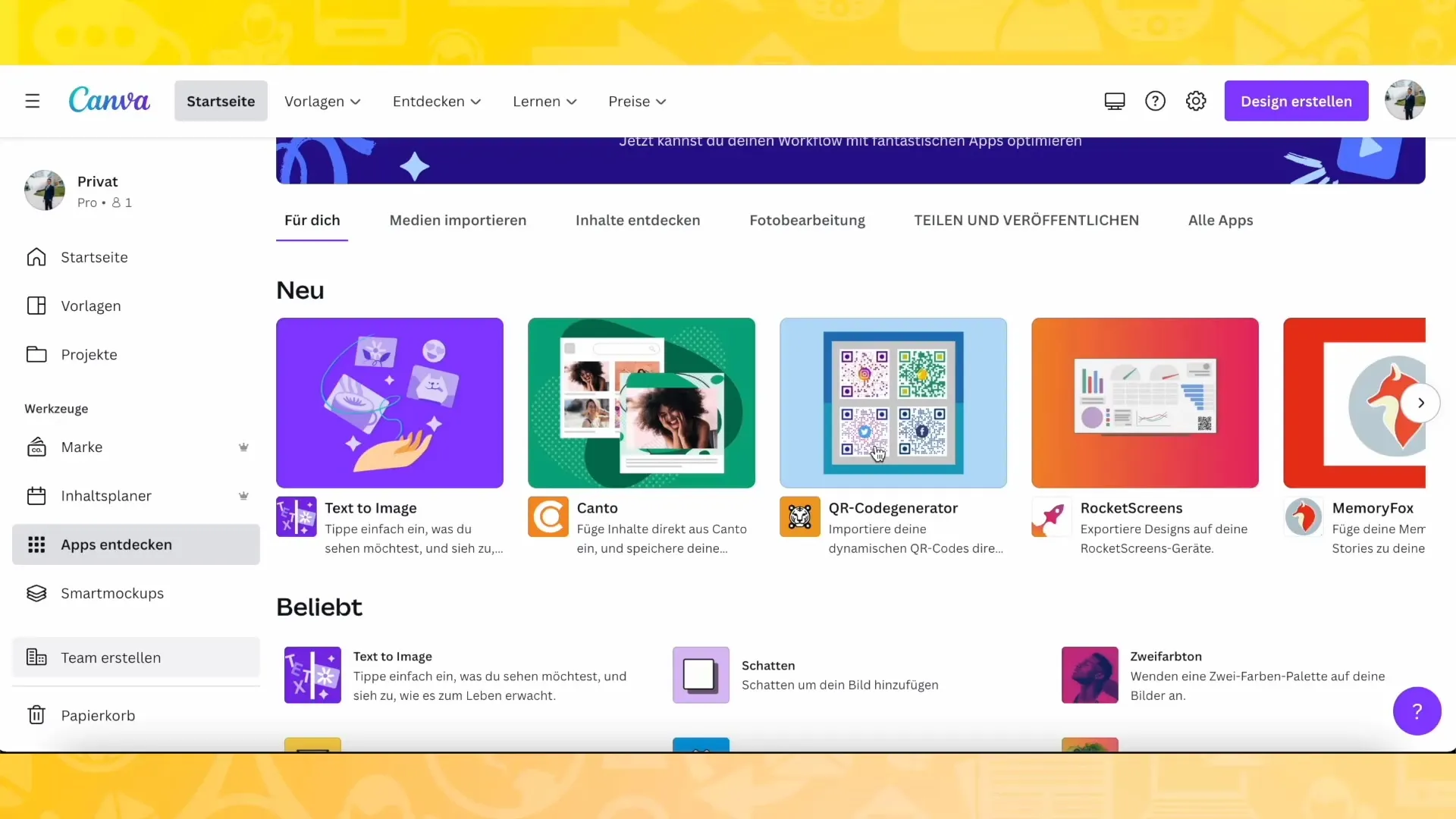
Task: Click the crown icon beside Inhaltsplaner
Action: [x=243, y=495]
